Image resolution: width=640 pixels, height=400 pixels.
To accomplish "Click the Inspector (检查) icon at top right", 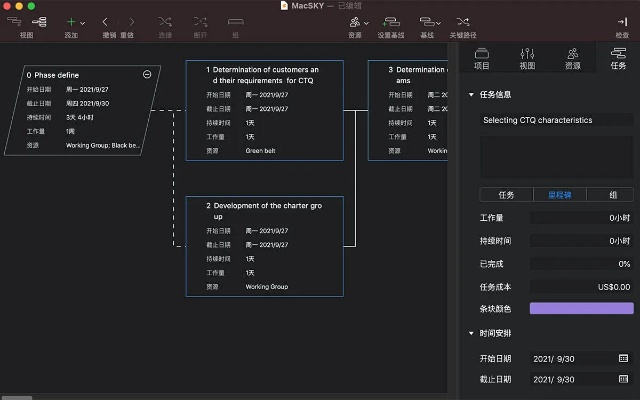I will tap(622, 21).
